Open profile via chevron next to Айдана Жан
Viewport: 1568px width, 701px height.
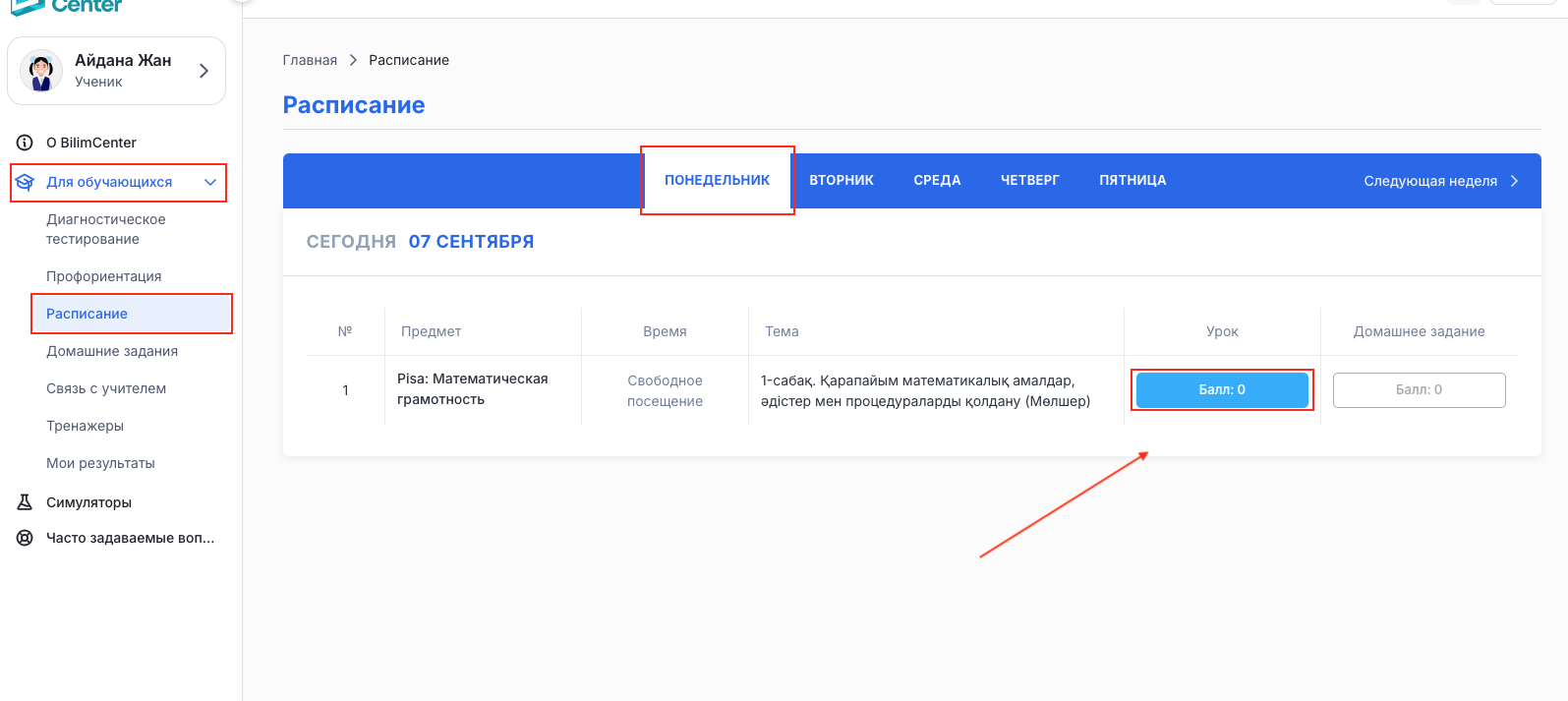[x=203, y=71]
